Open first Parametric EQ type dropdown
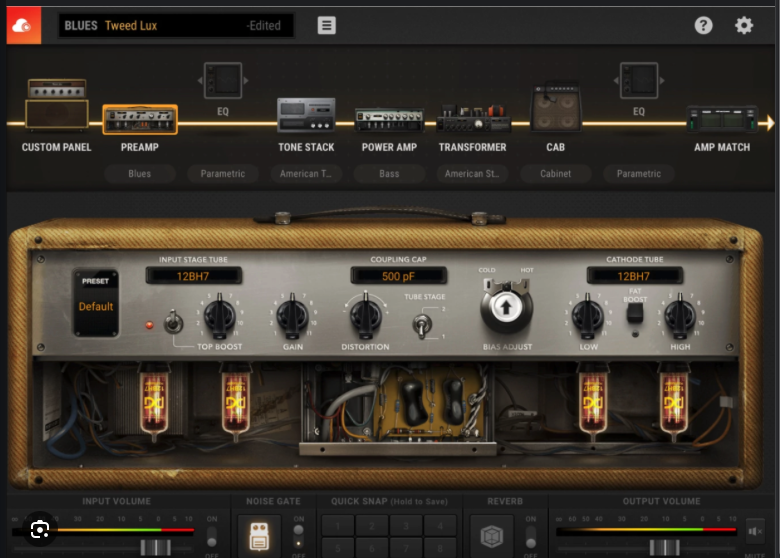The image size is (780, 558). pos(223,174)
